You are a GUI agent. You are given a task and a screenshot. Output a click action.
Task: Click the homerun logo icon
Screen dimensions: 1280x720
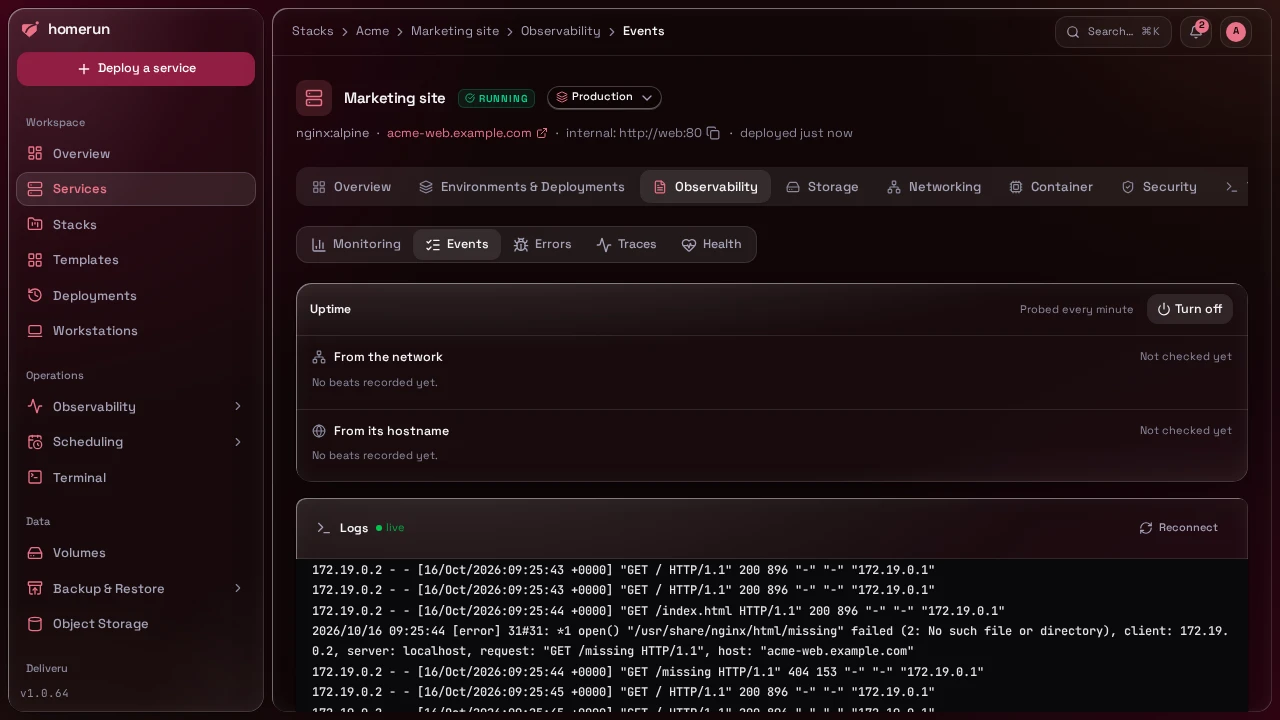coord(30,29)
